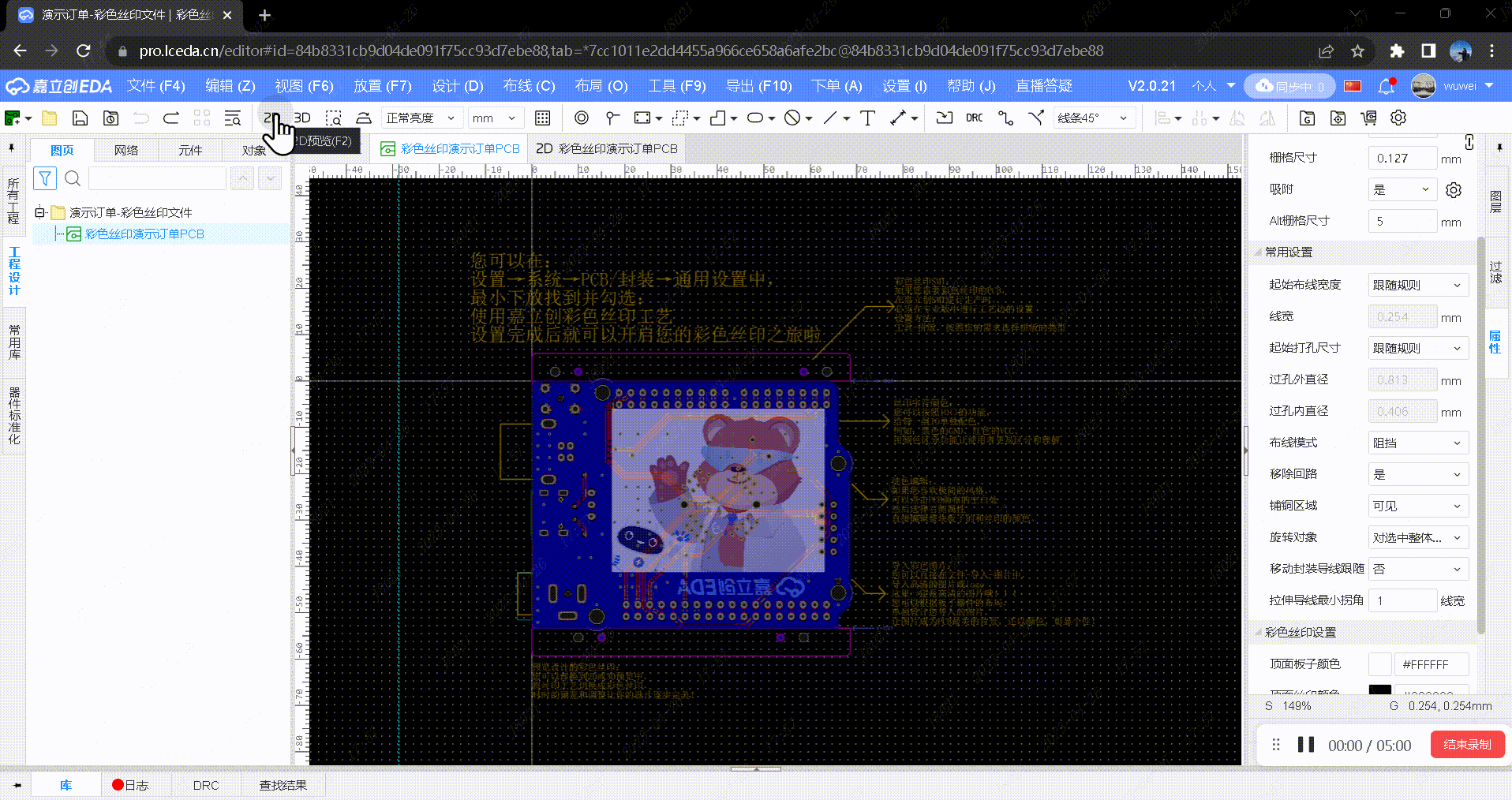1512x800 pixels.
Task: Click the 顶面板子颜色 white swatch
Action: click(x=1379, y=664)
